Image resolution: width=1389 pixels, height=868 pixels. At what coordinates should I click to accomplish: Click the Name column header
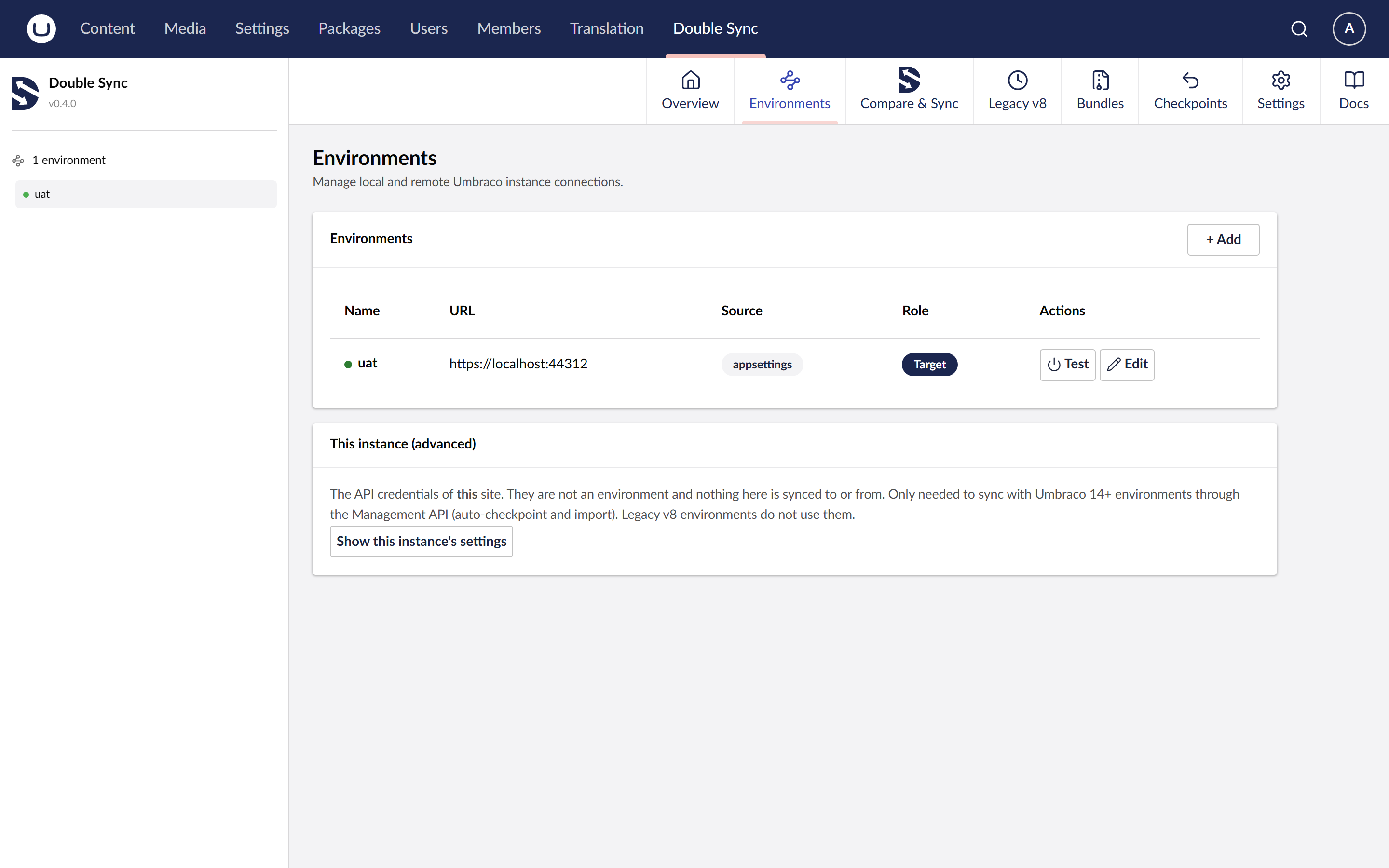(362, 311)
